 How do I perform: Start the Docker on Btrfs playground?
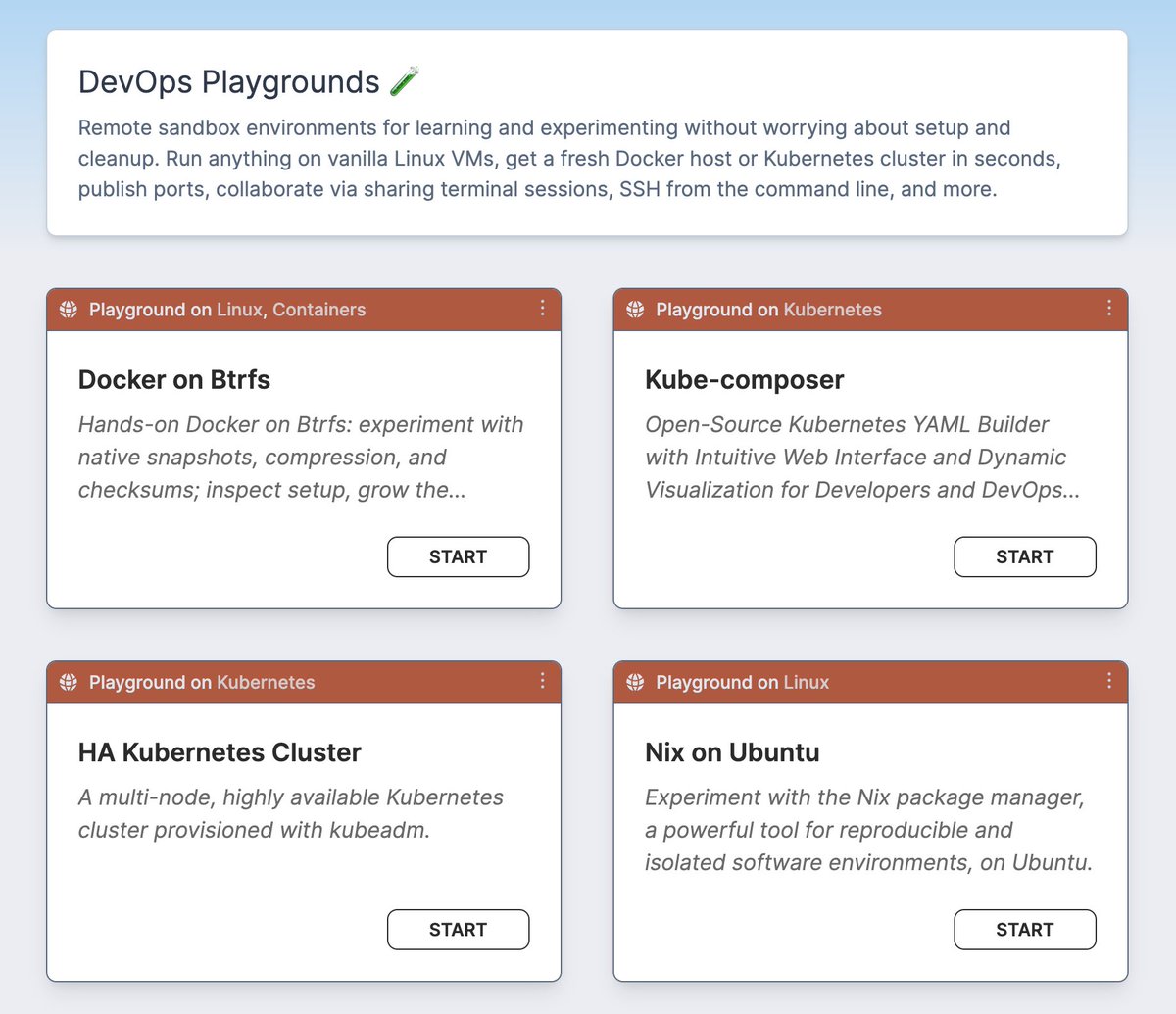tap(458, 556)
